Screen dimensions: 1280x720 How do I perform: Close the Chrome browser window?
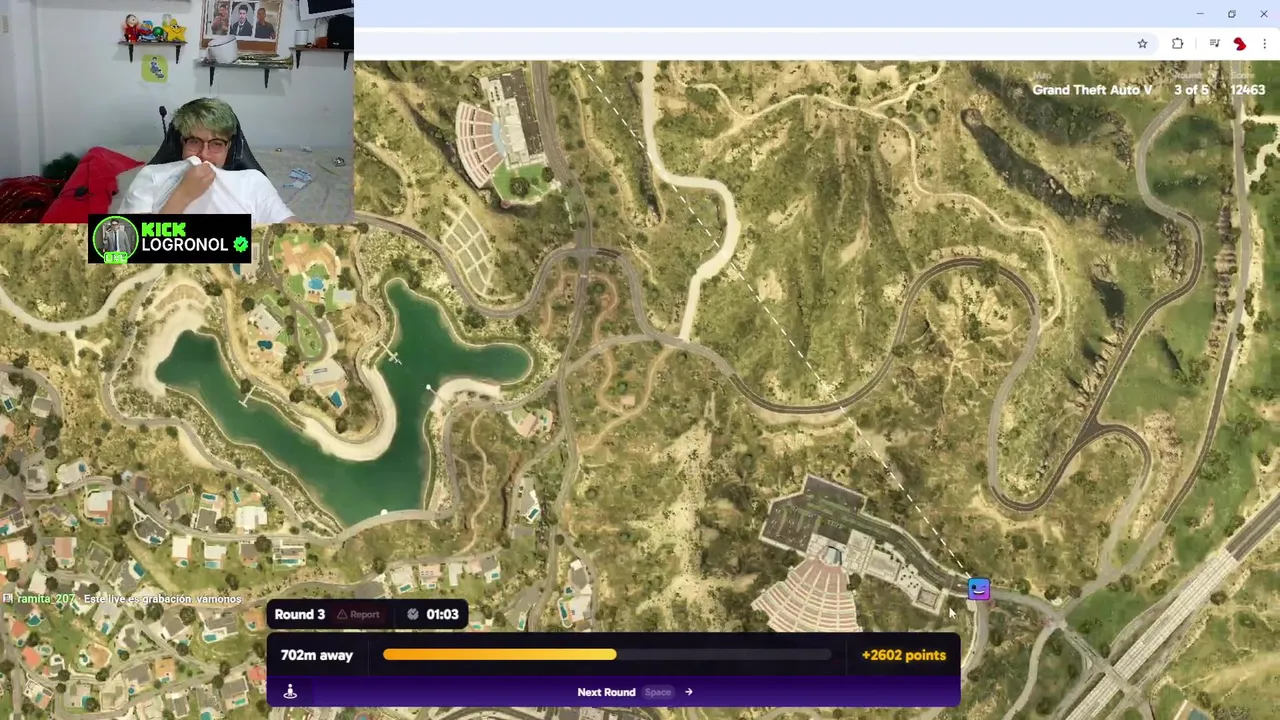1263,14
